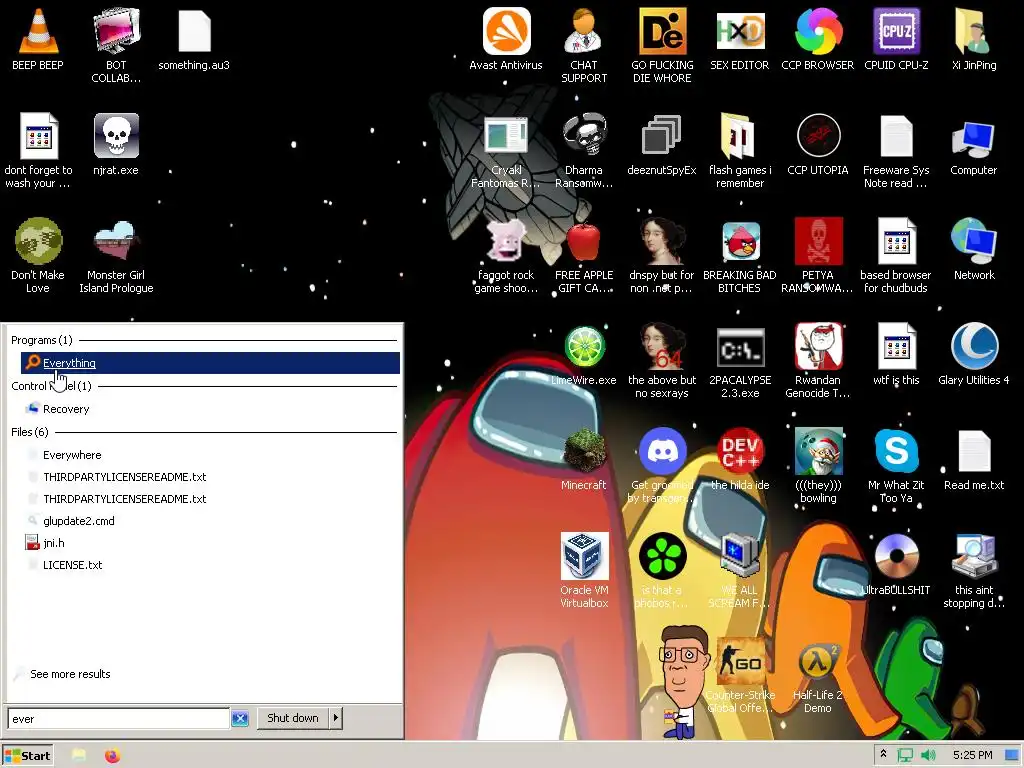Select Mr What Zit Too Ya Skype icon
The height and width of the screenshot is (768, 1024).
[896, 466]
